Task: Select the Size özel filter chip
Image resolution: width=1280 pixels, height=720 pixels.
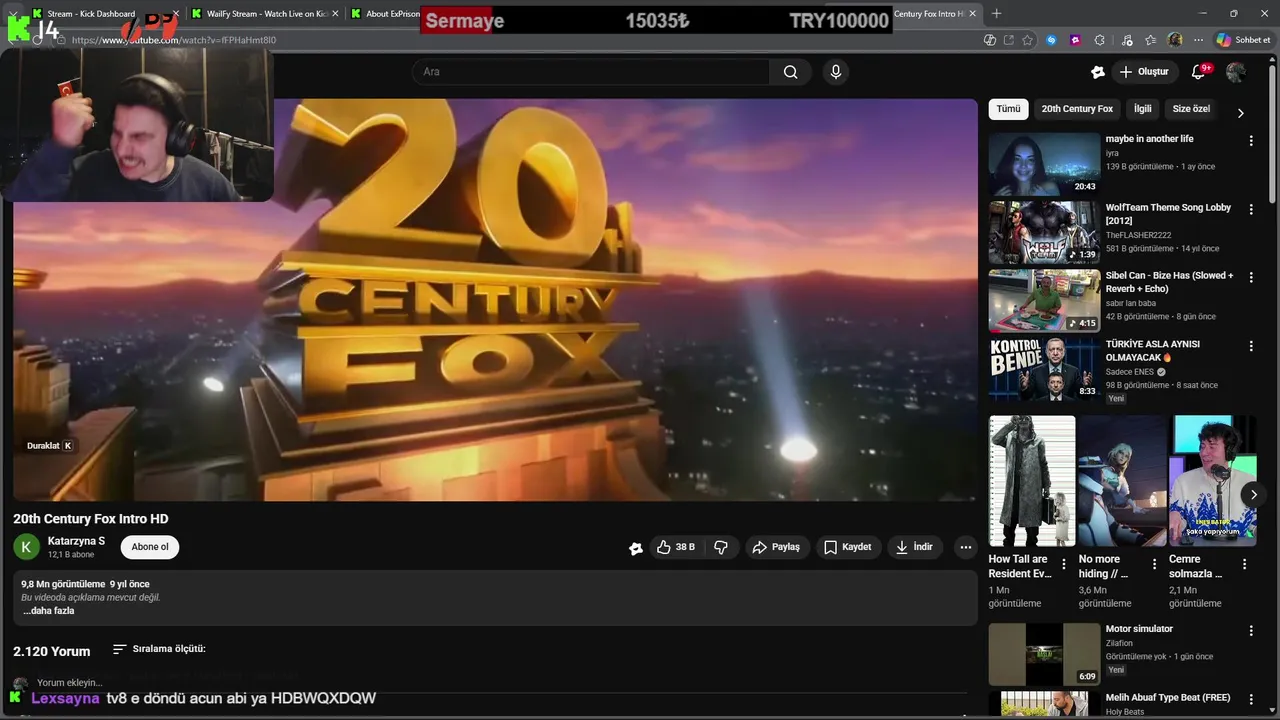Action: point(1191,109)
